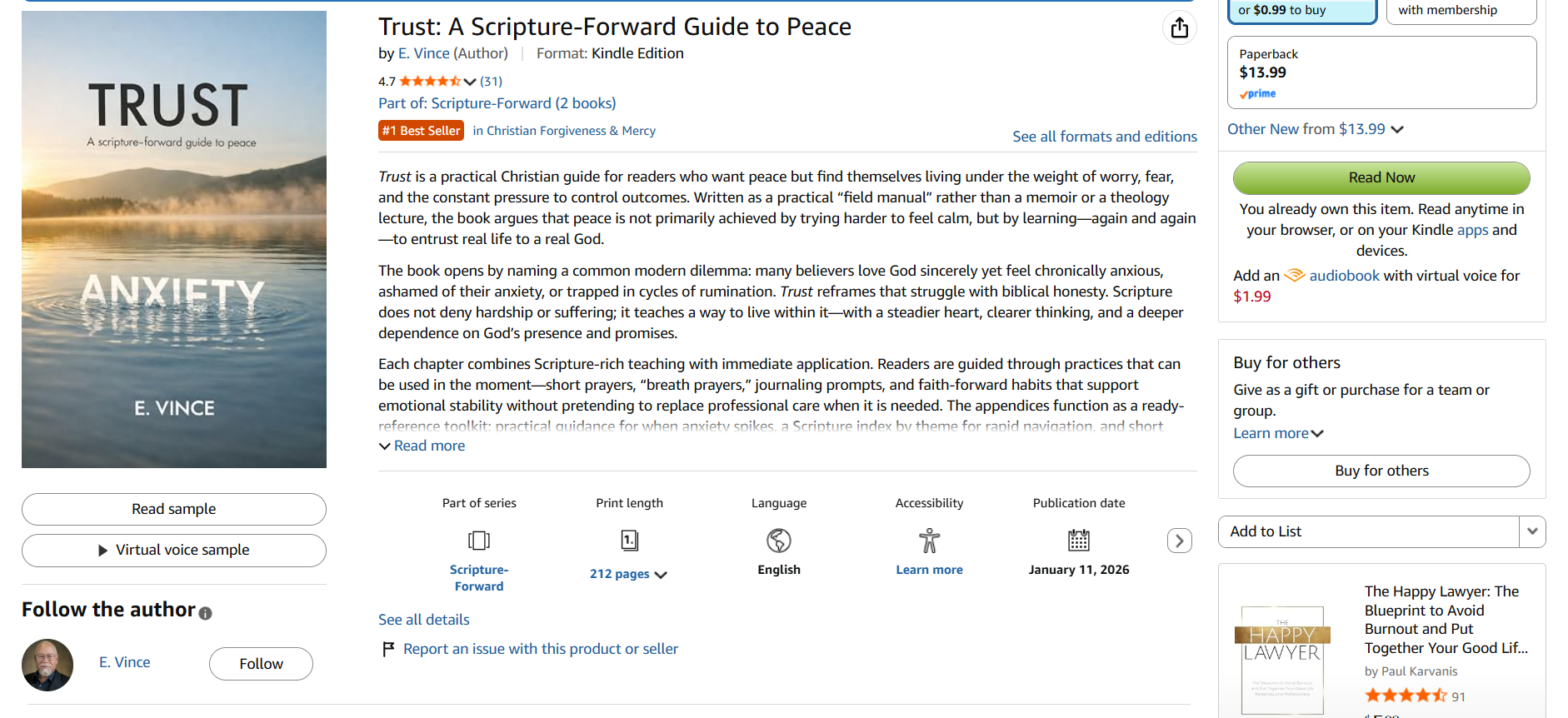Click the green Read Now button

tap(1381, 177)
